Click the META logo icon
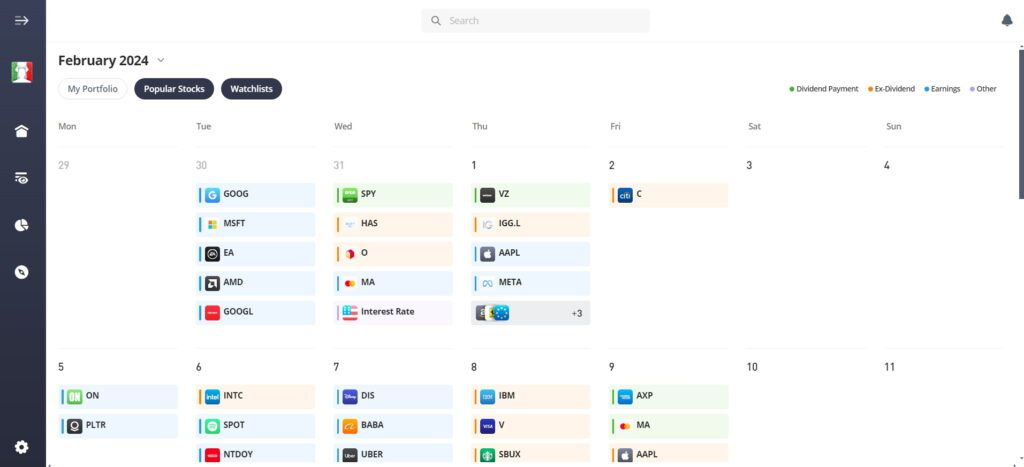The width and height of the screenshot is (1024, 467). click(x=488, y=283)
